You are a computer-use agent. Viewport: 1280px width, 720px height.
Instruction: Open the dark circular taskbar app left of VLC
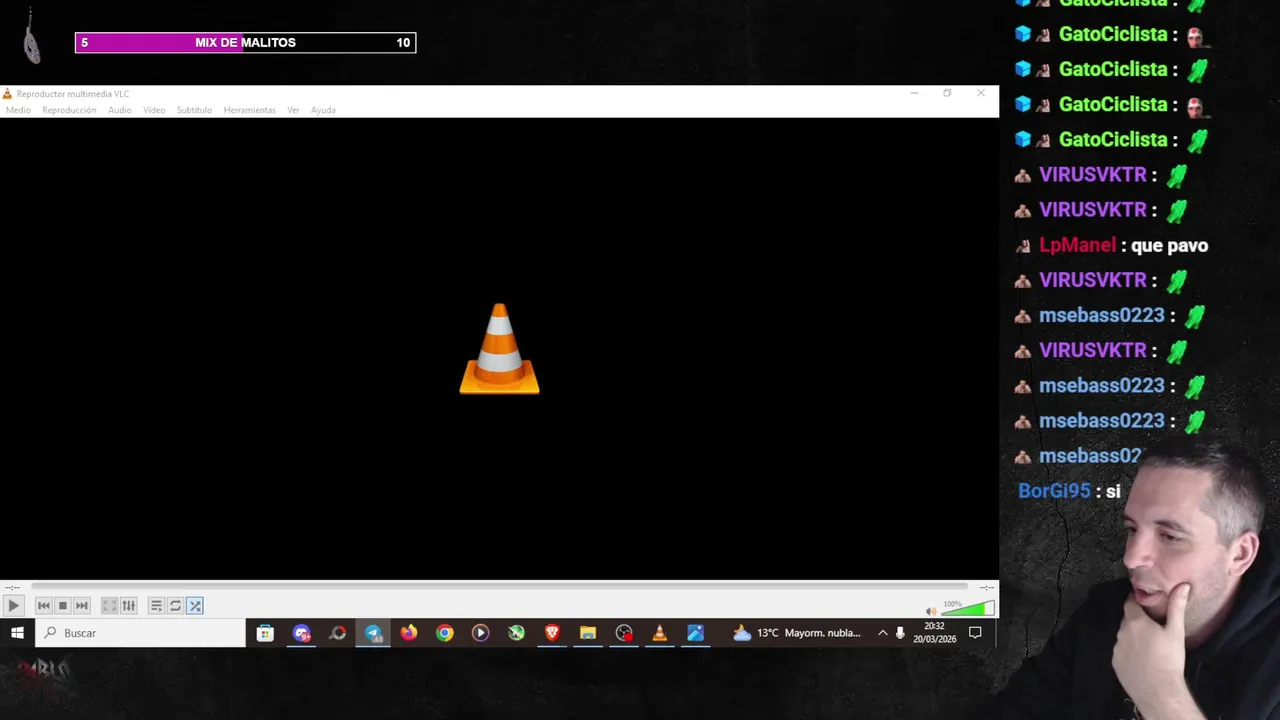click(x=624, y=633)
